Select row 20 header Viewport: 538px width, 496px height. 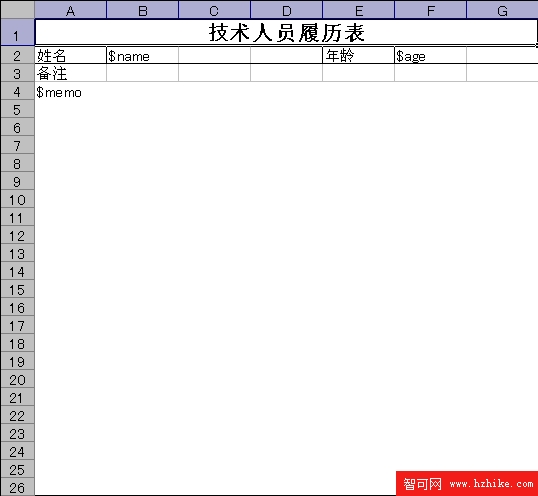(x=17, y=379)
